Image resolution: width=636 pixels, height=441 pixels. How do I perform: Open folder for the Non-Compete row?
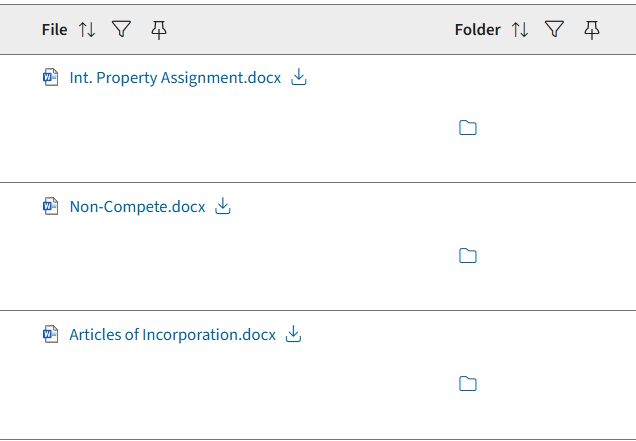tap(467, 256)
